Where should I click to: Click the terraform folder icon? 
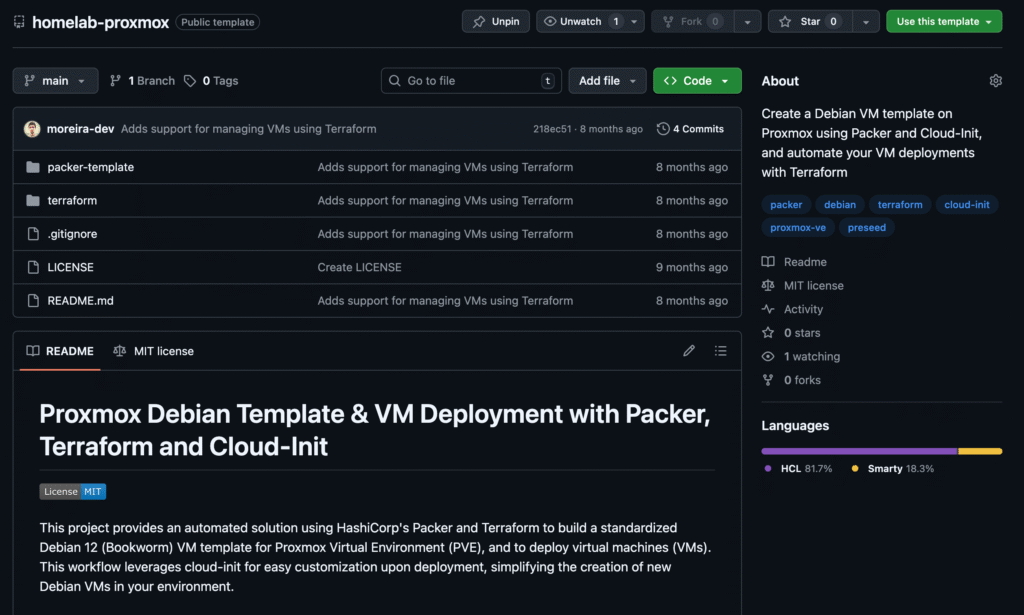[33, 200]
